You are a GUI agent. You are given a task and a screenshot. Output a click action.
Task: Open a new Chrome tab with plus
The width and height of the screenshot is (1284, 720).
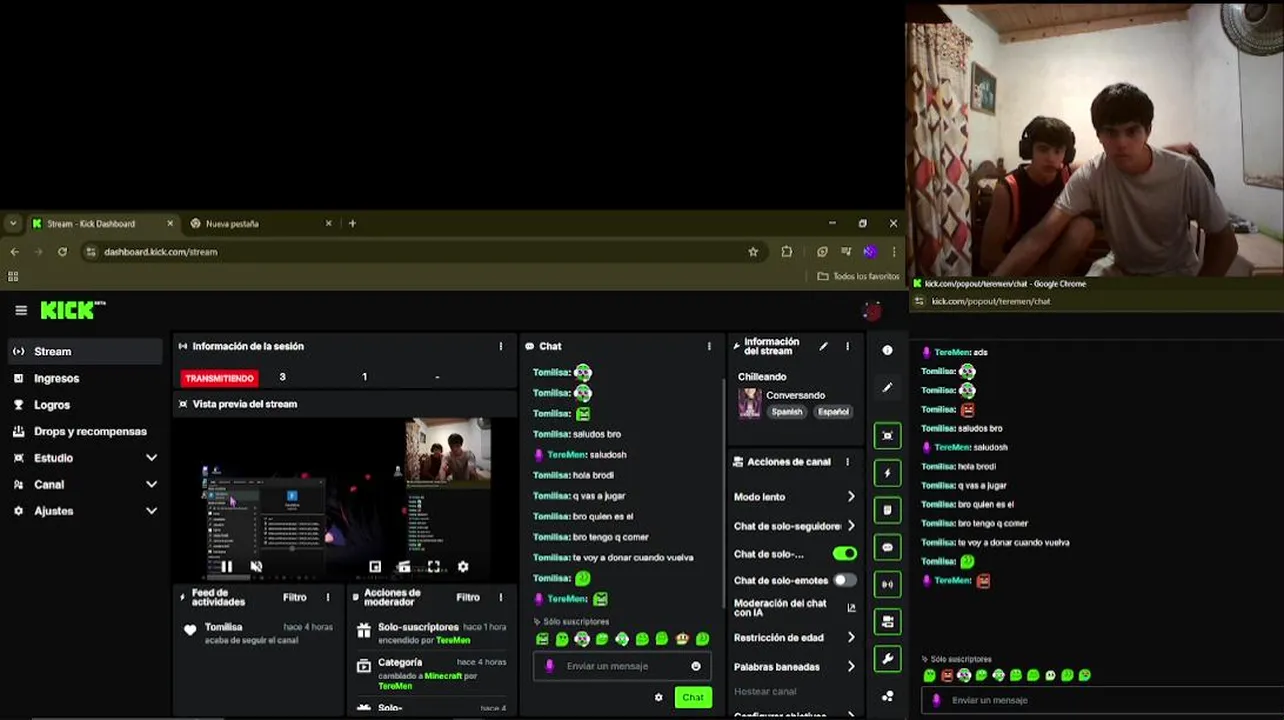point(352,223)
